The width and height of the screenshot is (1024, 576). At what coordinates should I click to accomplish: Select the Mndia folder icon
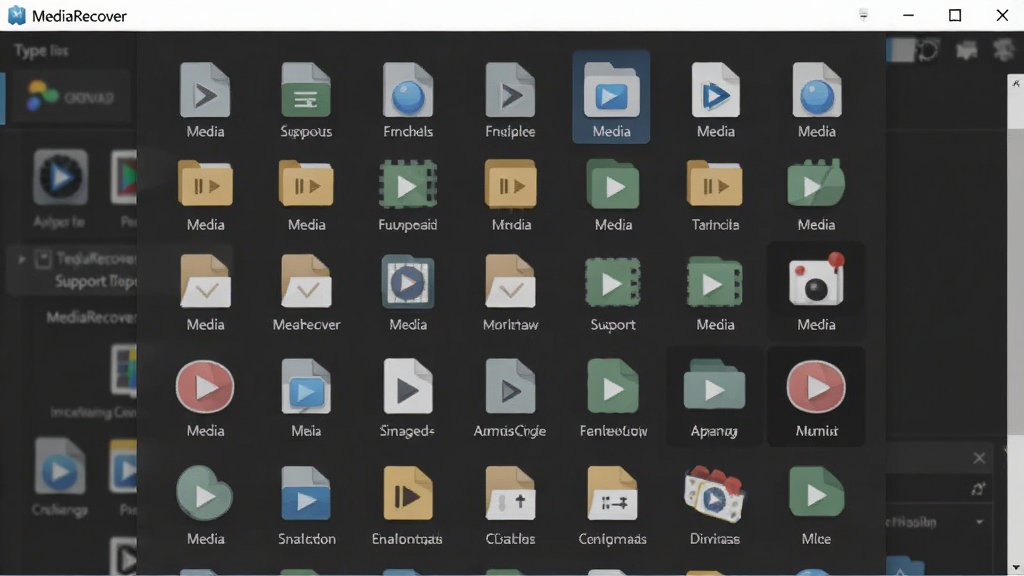(x=511, y=185)
